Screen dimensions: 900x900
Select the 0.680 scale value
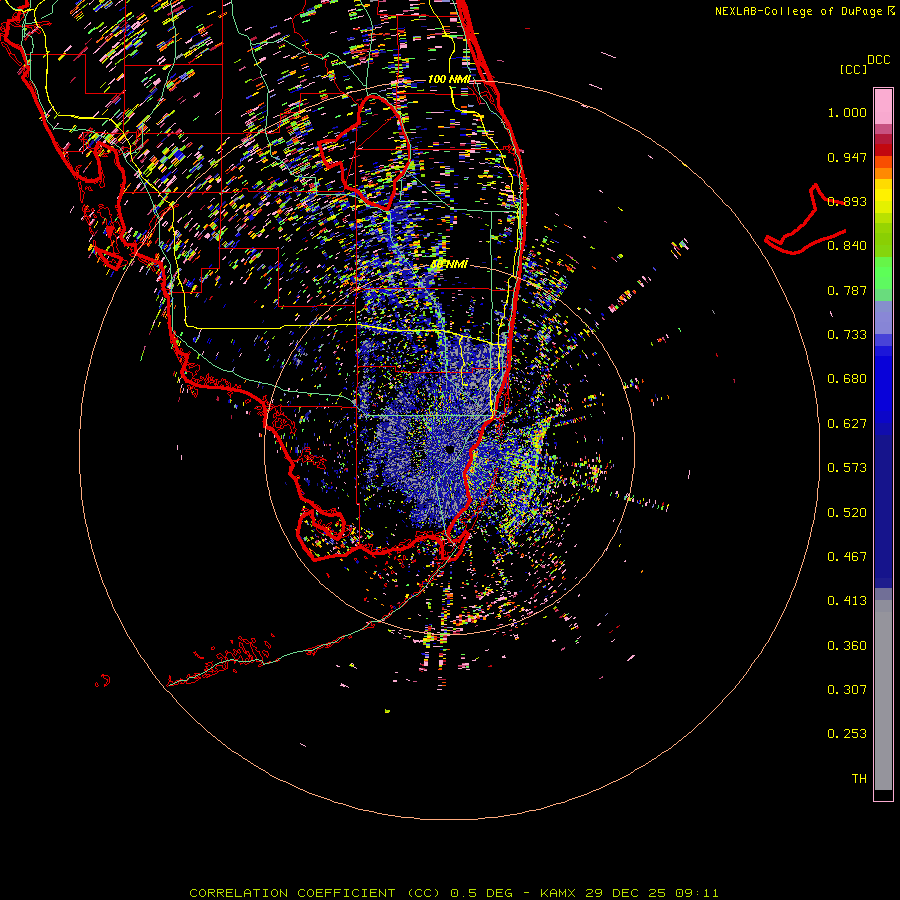847,379
